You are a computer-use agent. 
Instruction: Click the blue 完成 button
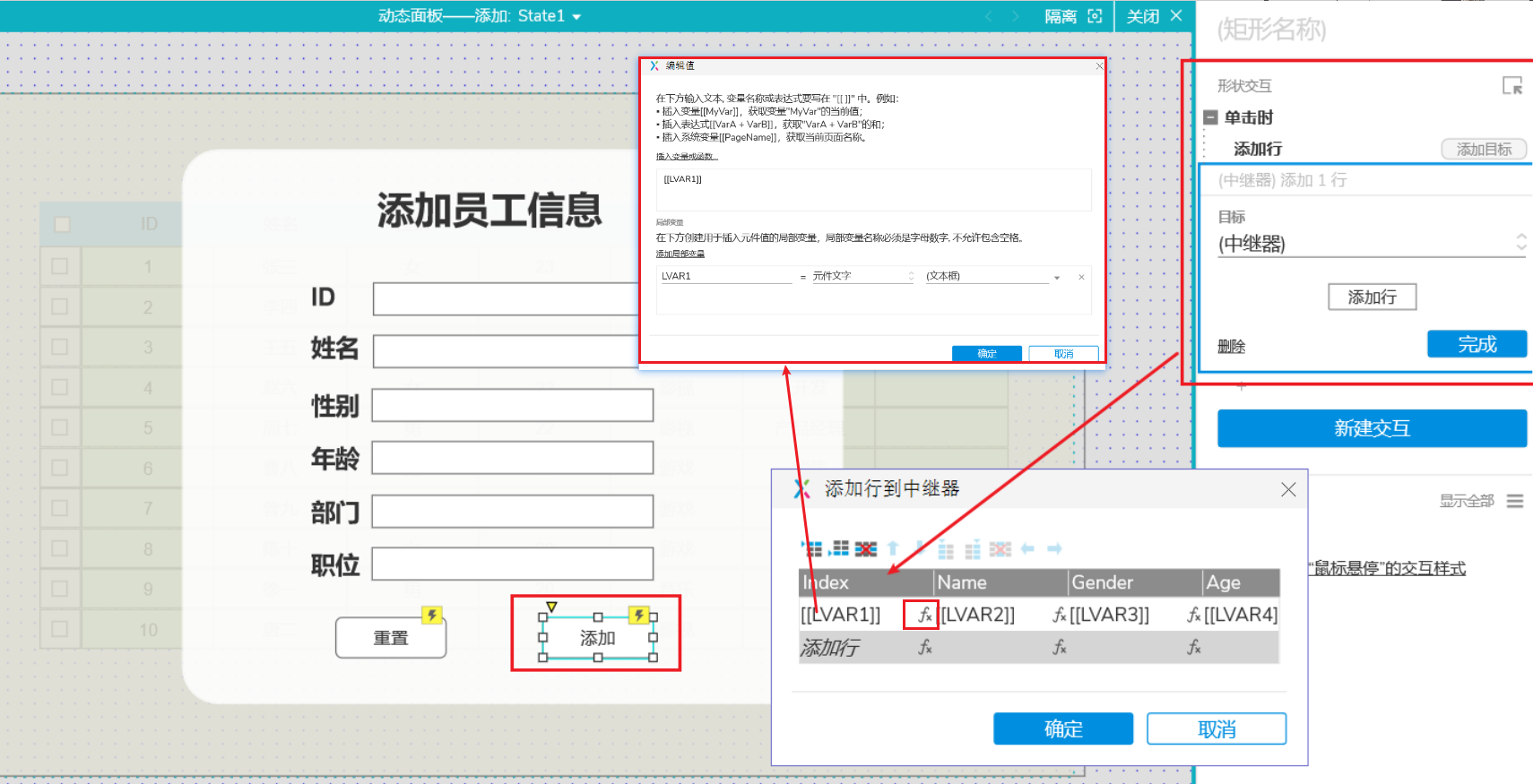click(x=1477, y=344)
